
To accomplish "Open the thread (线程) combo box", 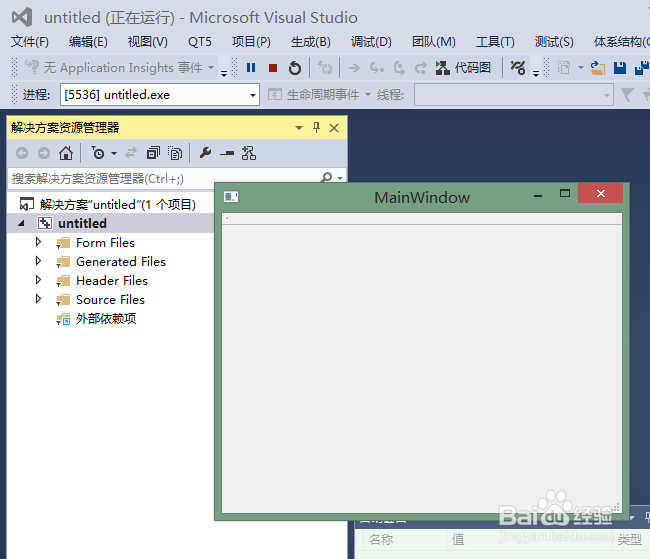I will tap(514, 95).
